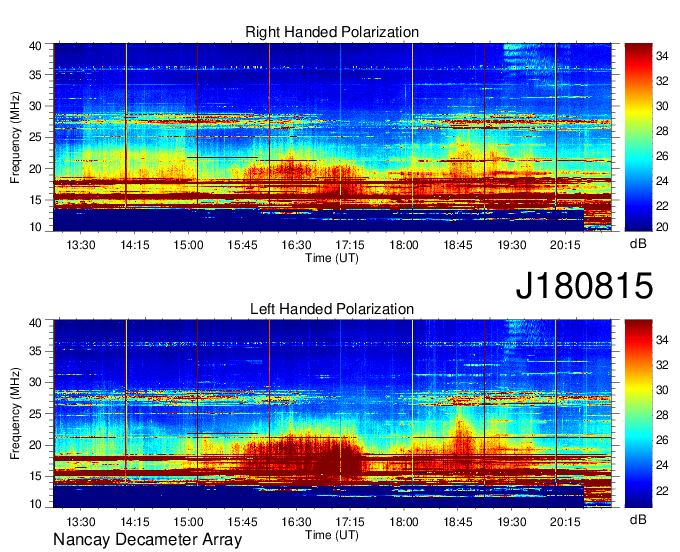Screen dimensions: 680x552
Task: Click the 22 dB value on Left Handed colorbar
Action: pyautogui.click(x=662, y=490)
